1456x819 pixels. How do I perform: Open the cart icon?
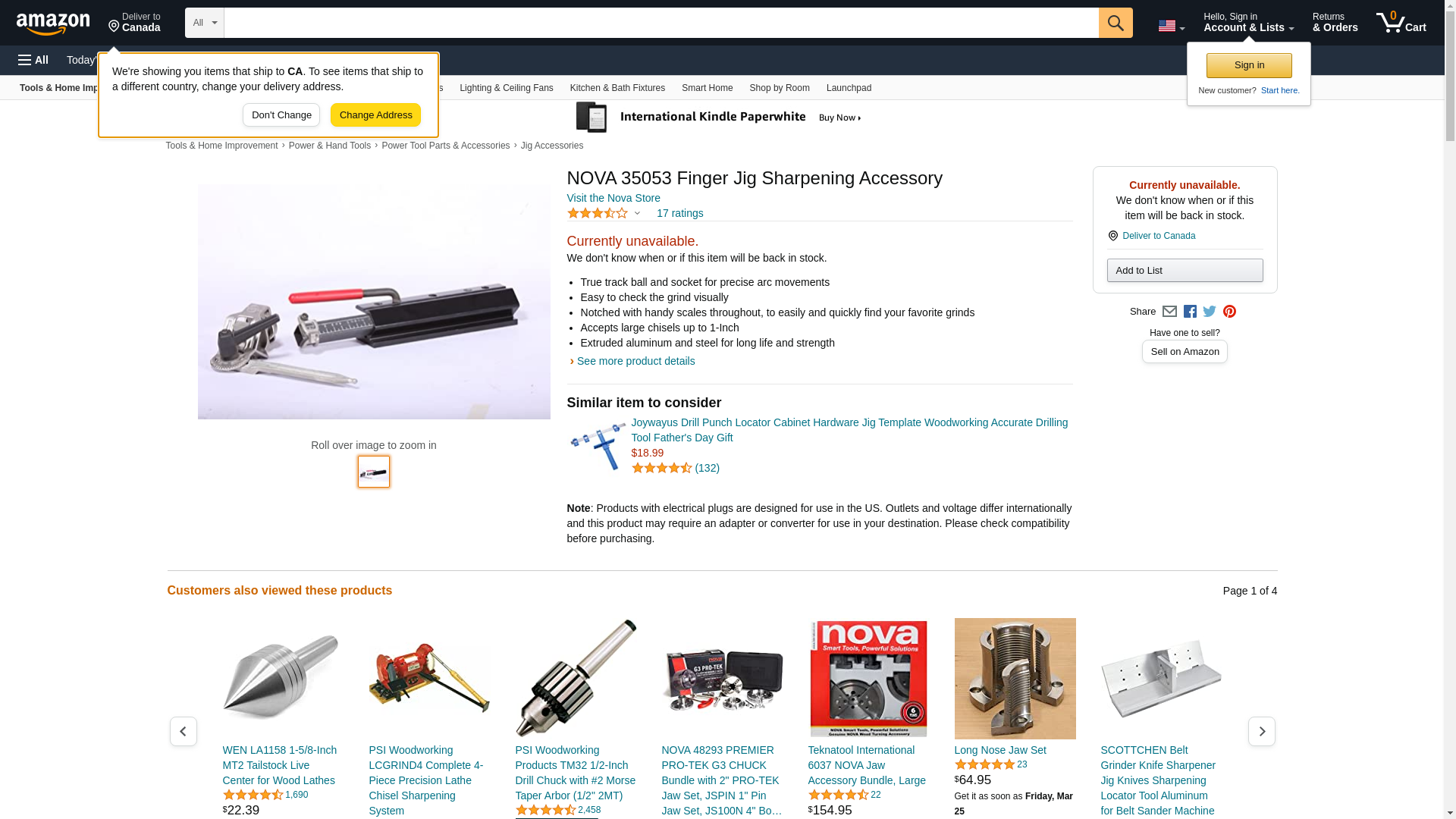(x=1401, y=23)
